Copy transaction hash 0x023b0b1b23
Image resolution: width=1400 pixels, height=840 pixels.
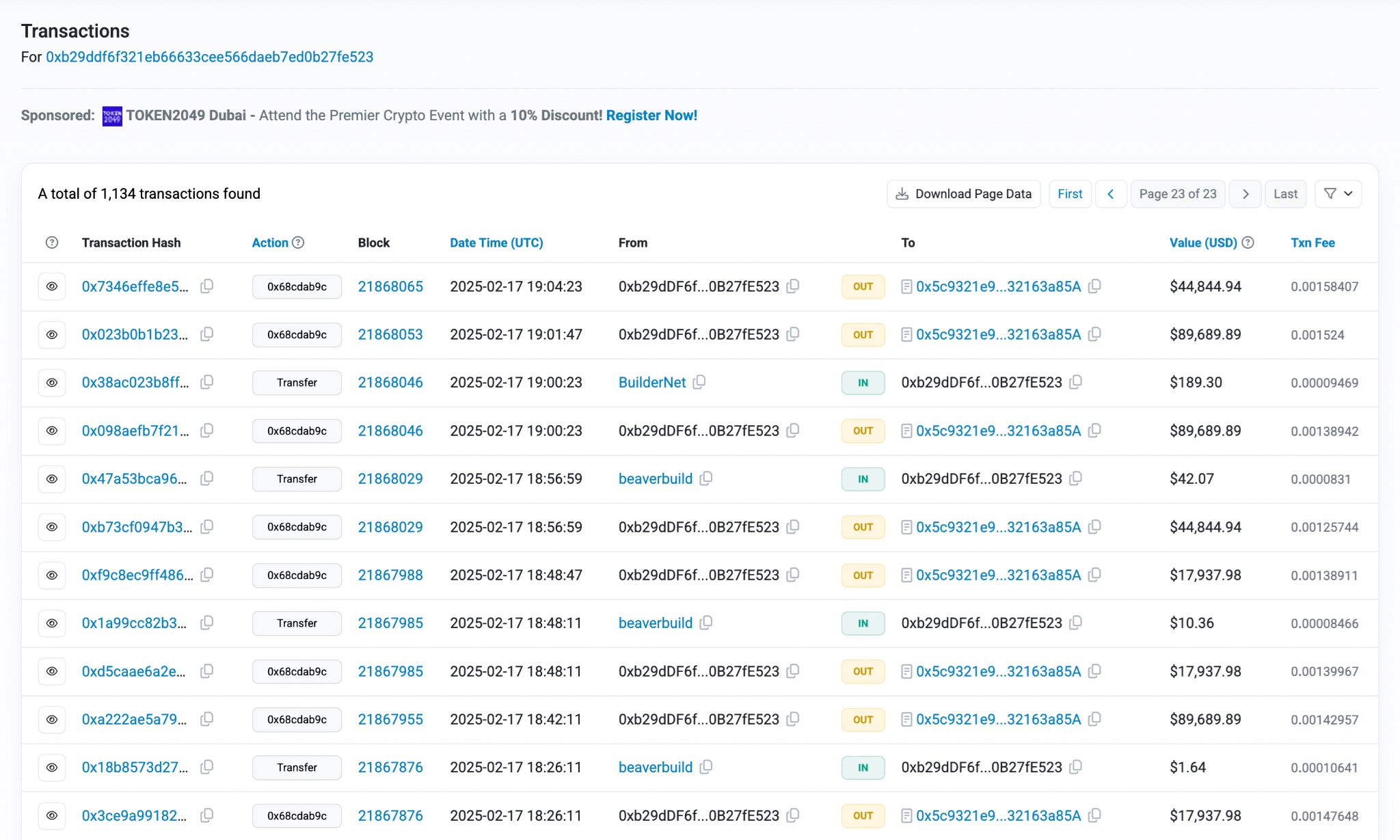[206, 334]
